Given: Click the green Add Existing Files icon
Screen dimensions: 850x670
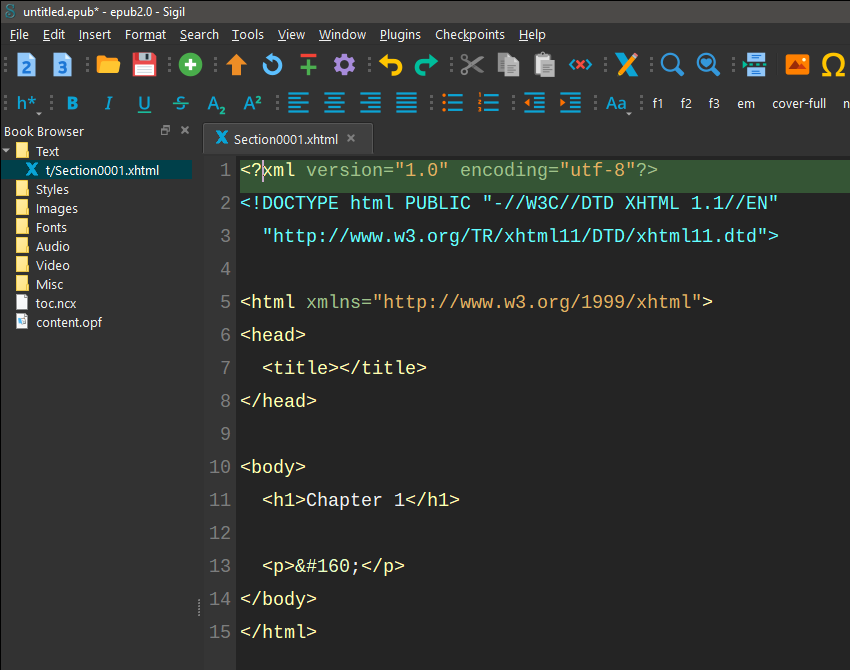Looking at the screenshot, I should pos(190,65).
